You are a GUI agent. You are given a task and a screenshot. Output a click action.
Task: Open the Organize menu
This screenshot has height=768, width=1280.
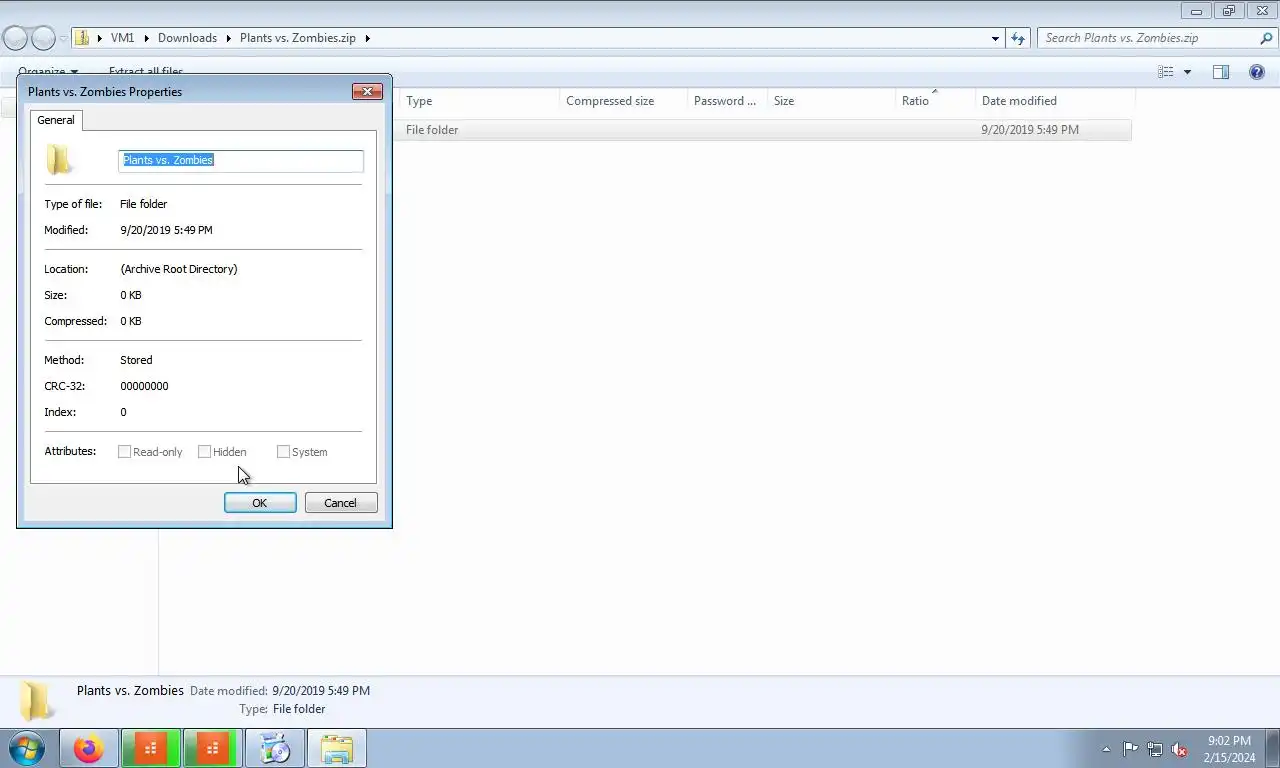click(48, 72)
